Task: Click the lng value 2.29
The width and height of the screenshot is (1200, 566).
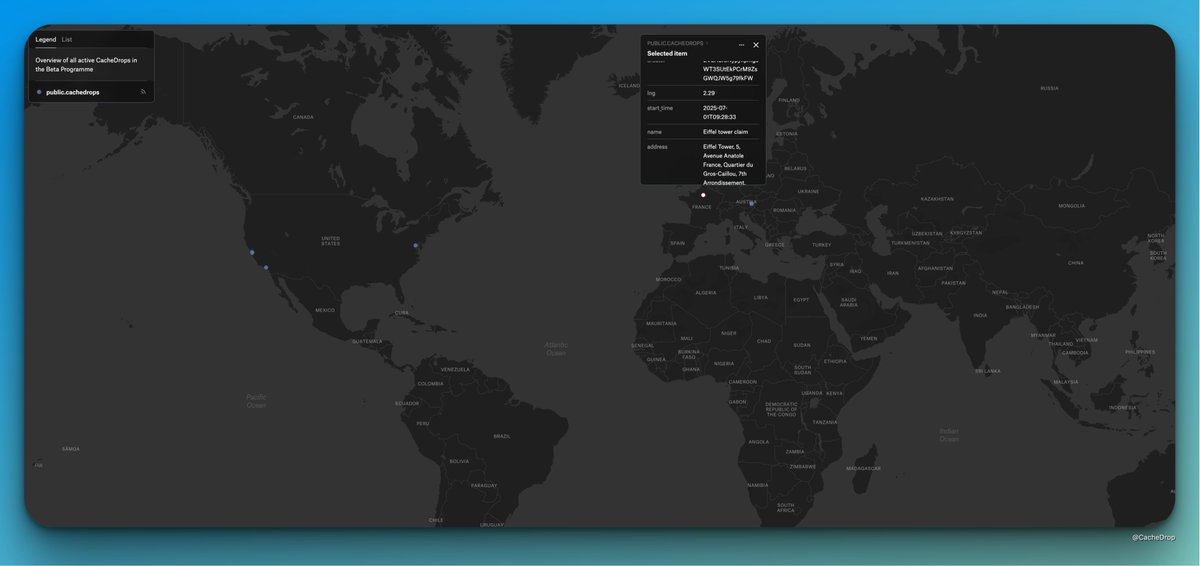Action: [709, 92]
